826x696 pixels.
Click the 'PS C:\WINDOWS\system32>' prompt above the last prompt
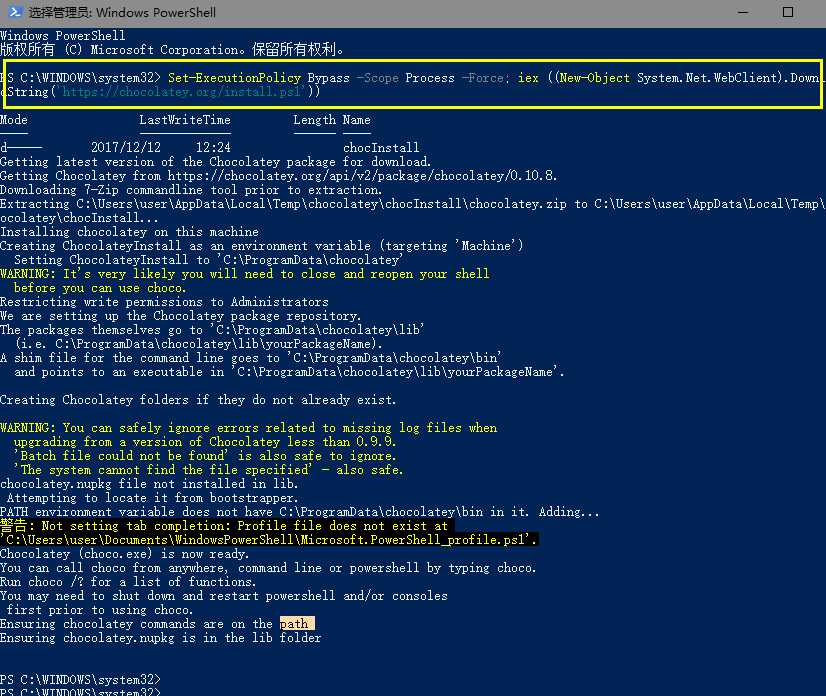(80, 680)
